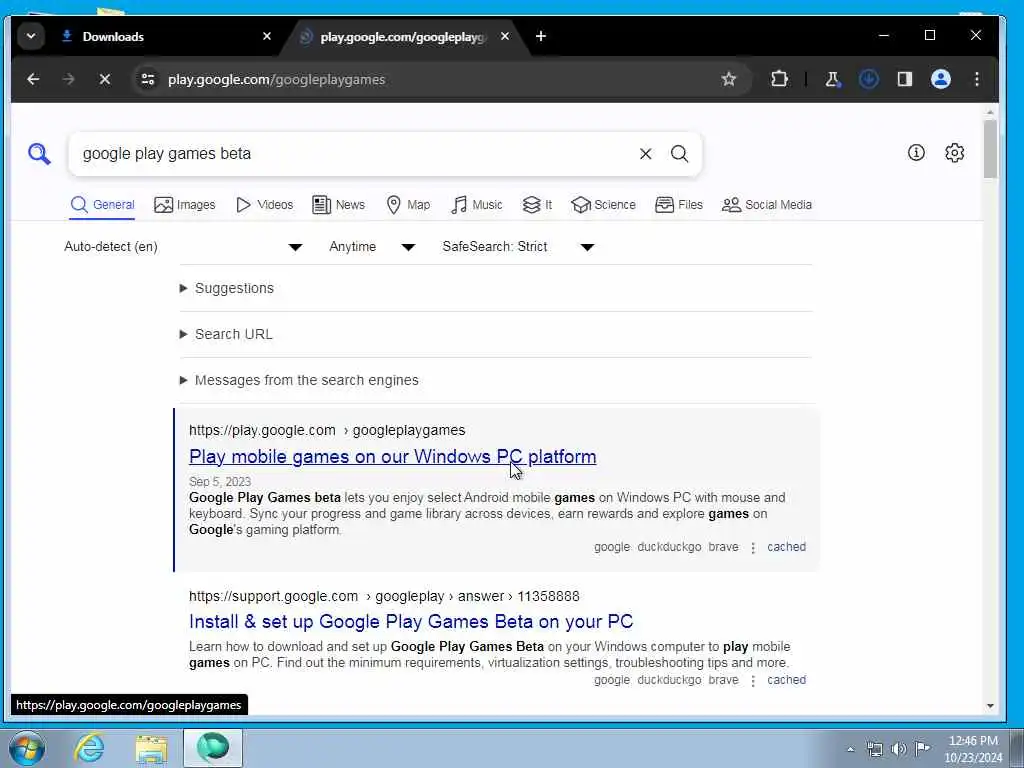Select the It search category

point(537,205)
